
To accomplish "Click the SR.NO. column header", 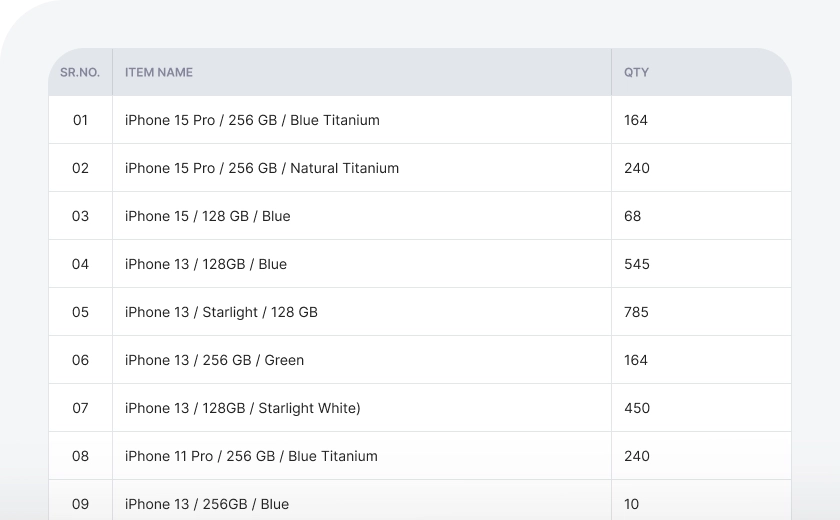I will pos(80,72).
